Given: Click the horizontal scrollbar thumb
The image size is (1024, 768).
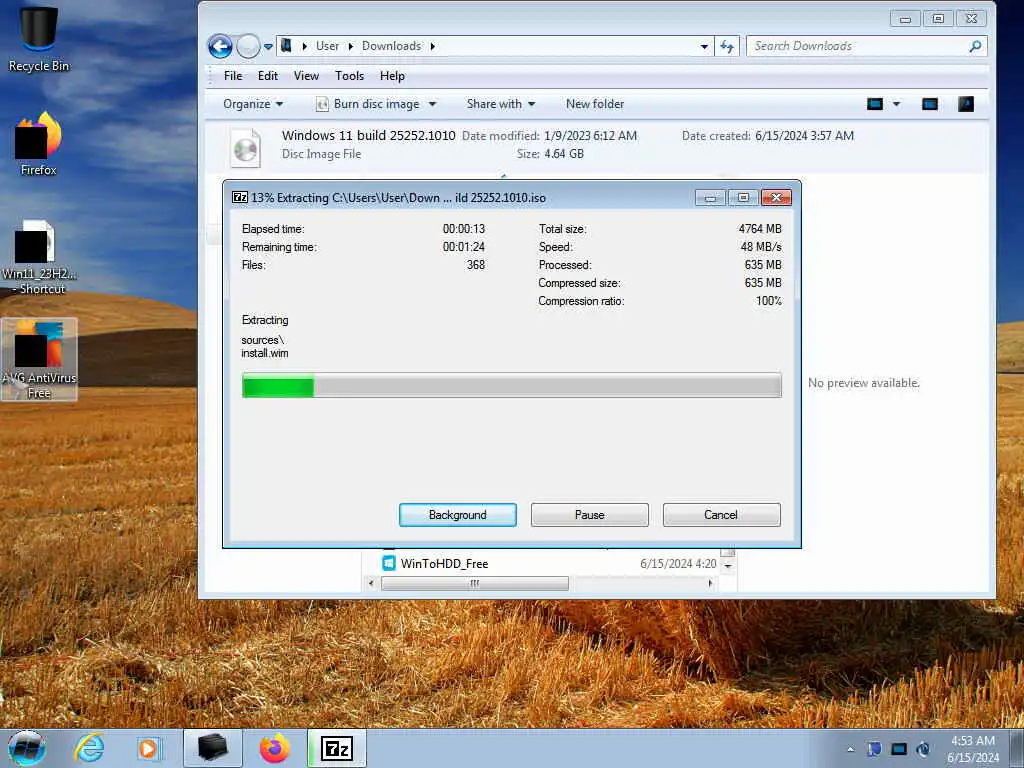Looking at the screenshot, I should coord(475,583).
